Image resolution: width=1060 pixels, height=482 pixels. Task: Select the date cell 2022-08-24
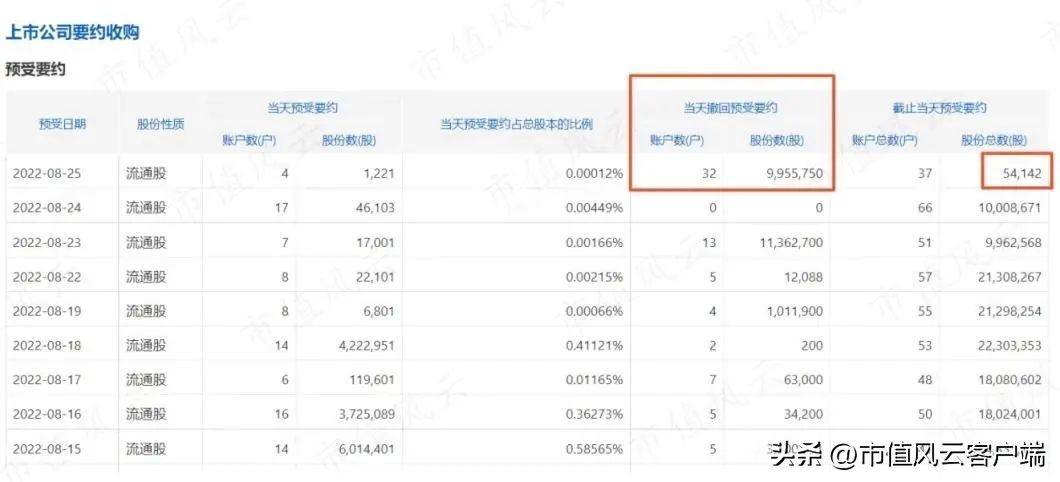click(47, 208)
